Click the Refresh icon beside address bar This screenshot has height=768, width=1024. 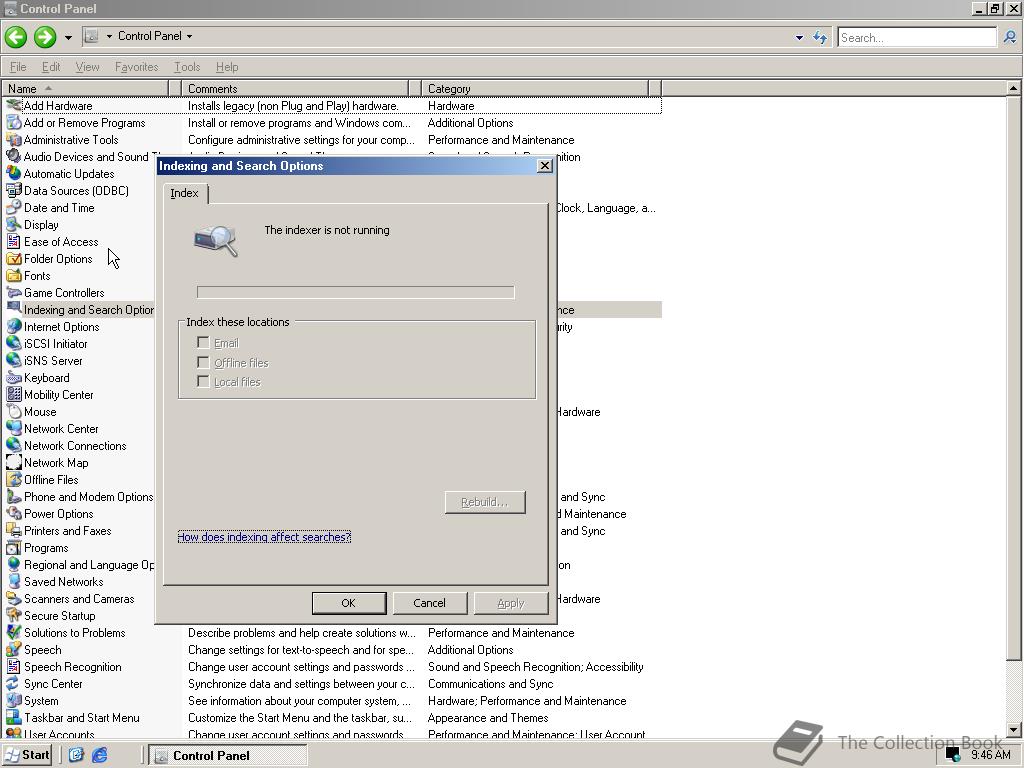click(820, 37)
